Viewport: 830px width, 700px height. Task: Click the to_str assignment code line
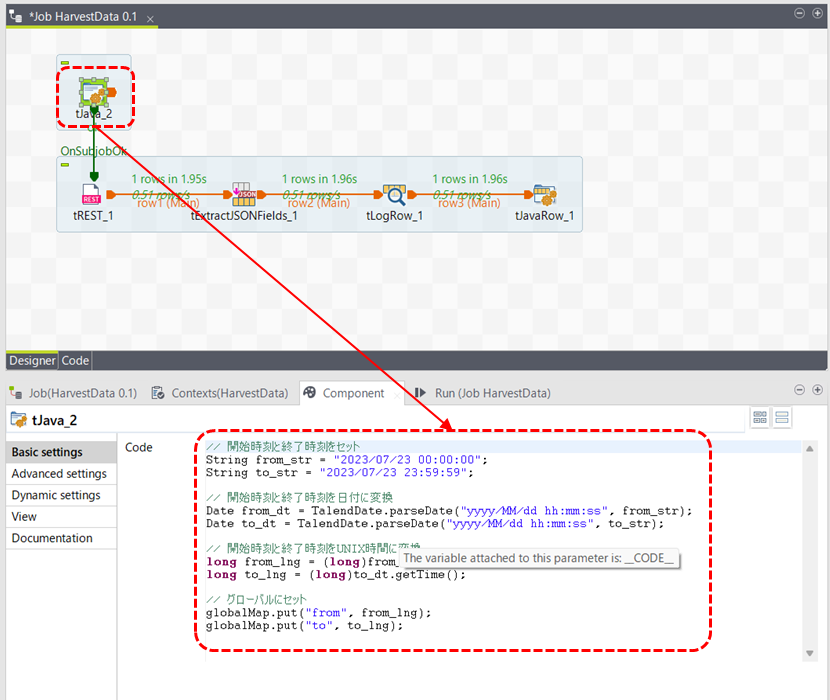(339, 472)
